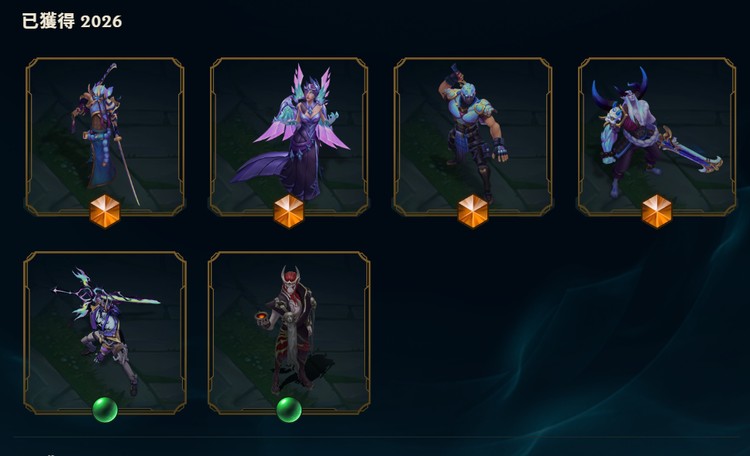Click the 已獲得 heading label
750x456 pixels.
click(48, 21)
